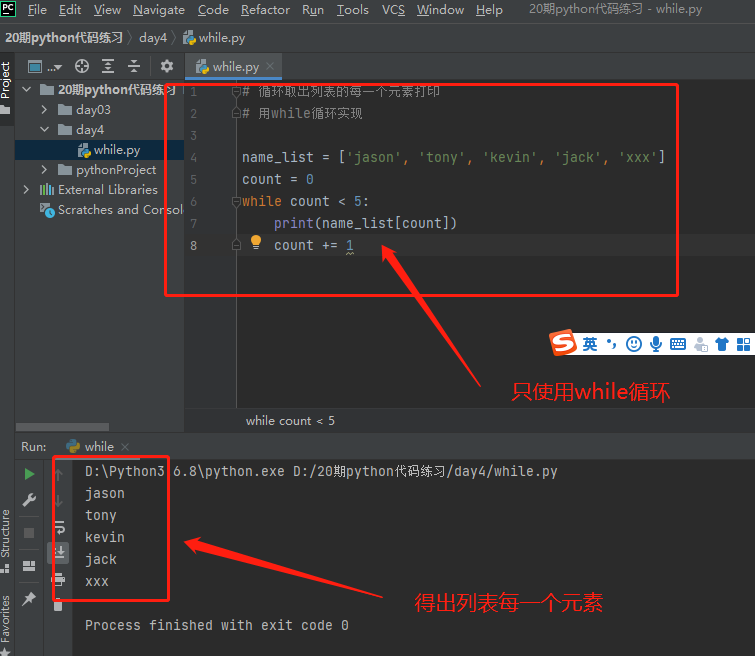
Task: Open the VCS menu
Action: (393, 10)
